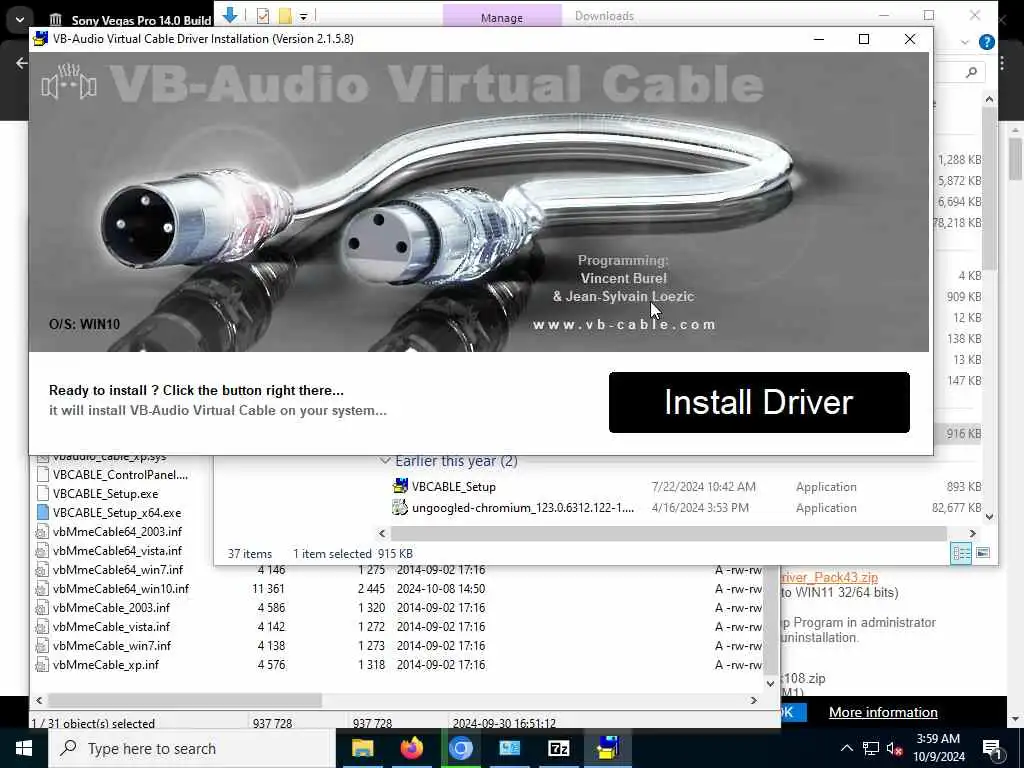Click the browser back arrow
This screenshot has width=1024, height=768.
pyautogui.click(x=21, y=63)
